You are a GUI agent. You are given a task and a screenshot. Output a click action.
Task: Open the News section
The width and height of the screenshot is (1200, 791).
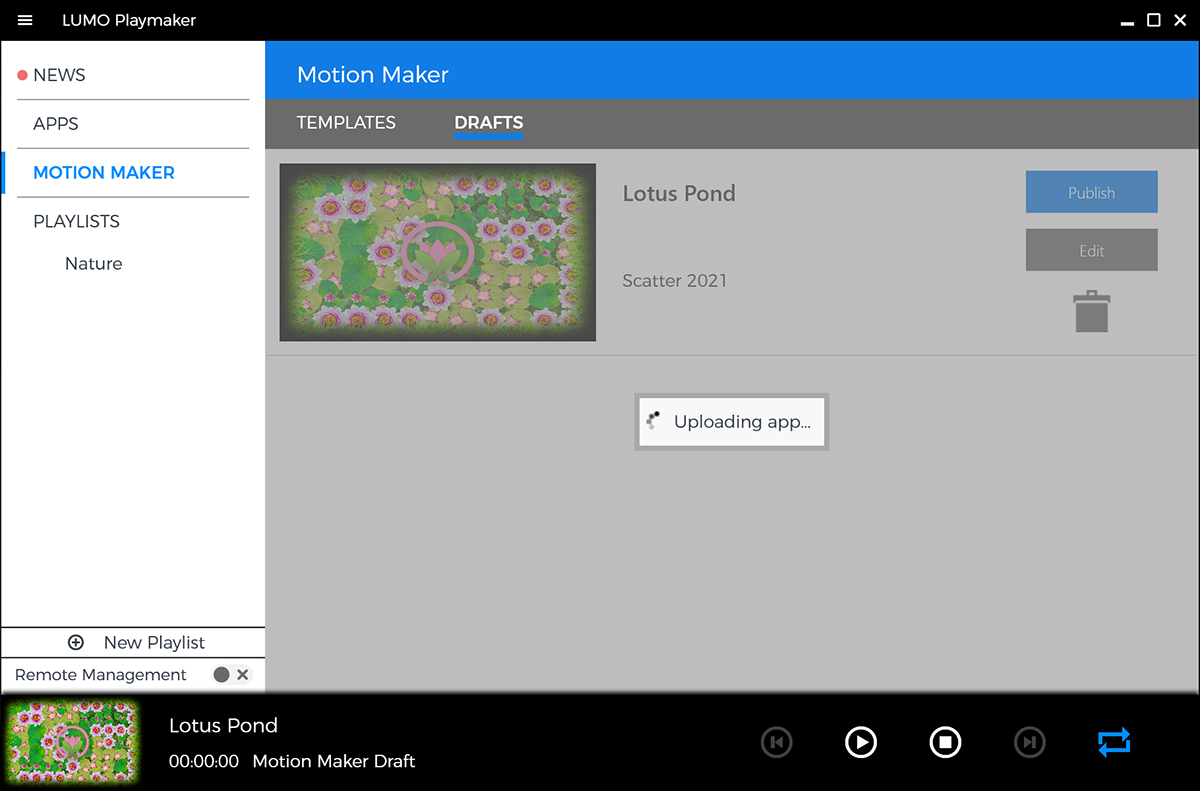[x=59, y=75]
